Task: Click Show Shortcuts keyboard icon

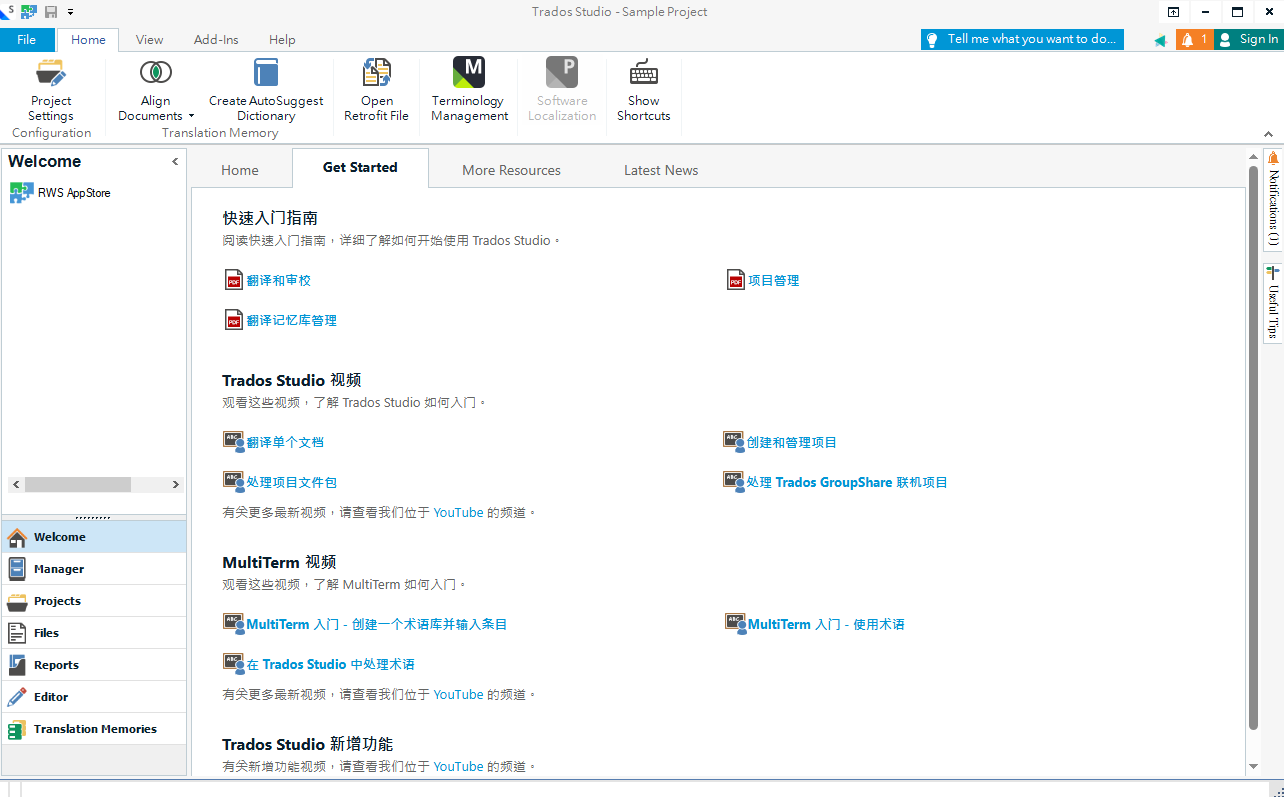Action: pyautogui.click(x=644, y=73)
